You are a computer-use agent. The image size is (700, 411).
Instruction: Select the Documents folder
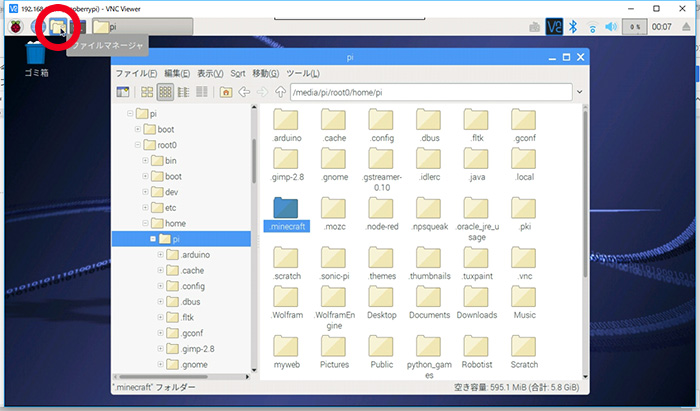point(429,300)
